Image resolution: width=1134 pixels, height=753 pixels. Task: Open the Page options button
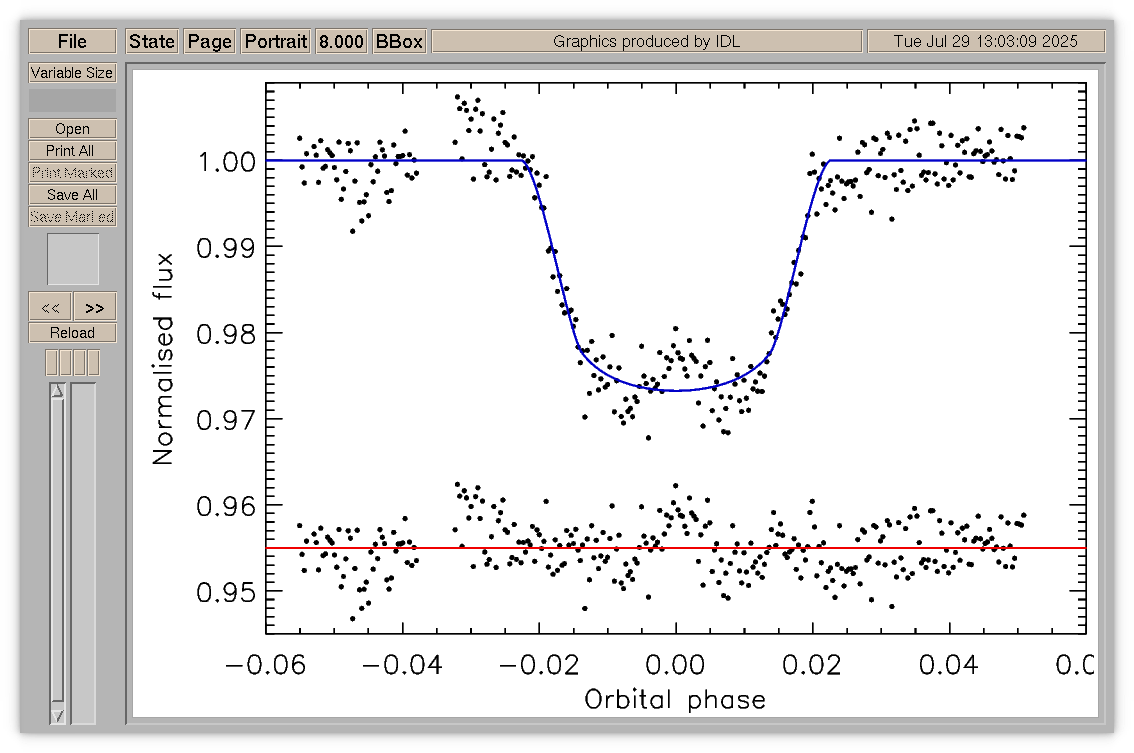(210, 41)
